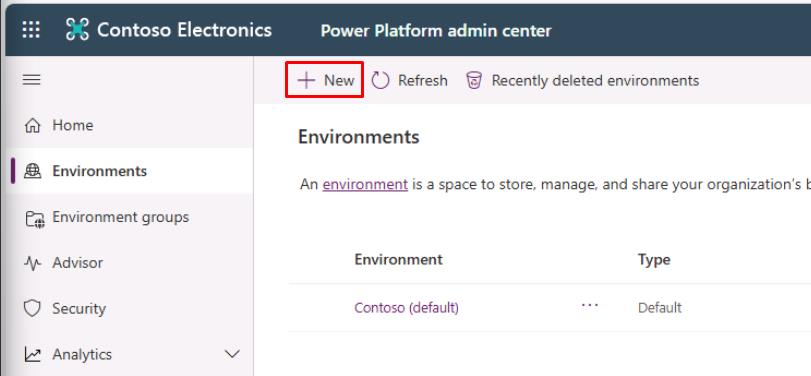The width and height of the screenshot is (811, 376).
Task: Click the Default type cell
Action: tap(659, 308)
